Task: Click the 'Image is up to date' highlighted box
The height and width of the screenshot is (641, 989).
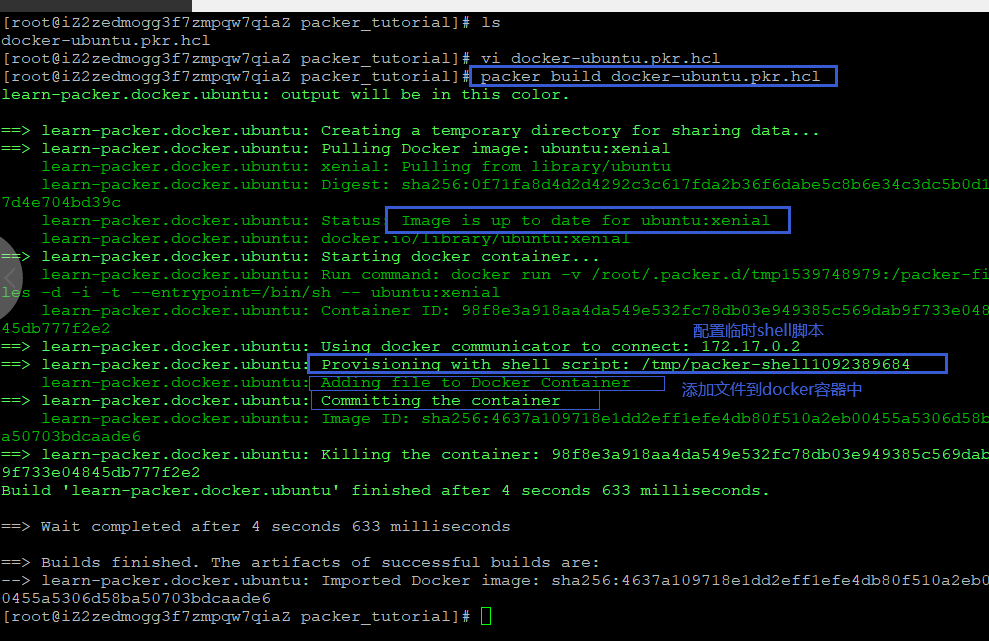Action: click(x=587, y=220)
